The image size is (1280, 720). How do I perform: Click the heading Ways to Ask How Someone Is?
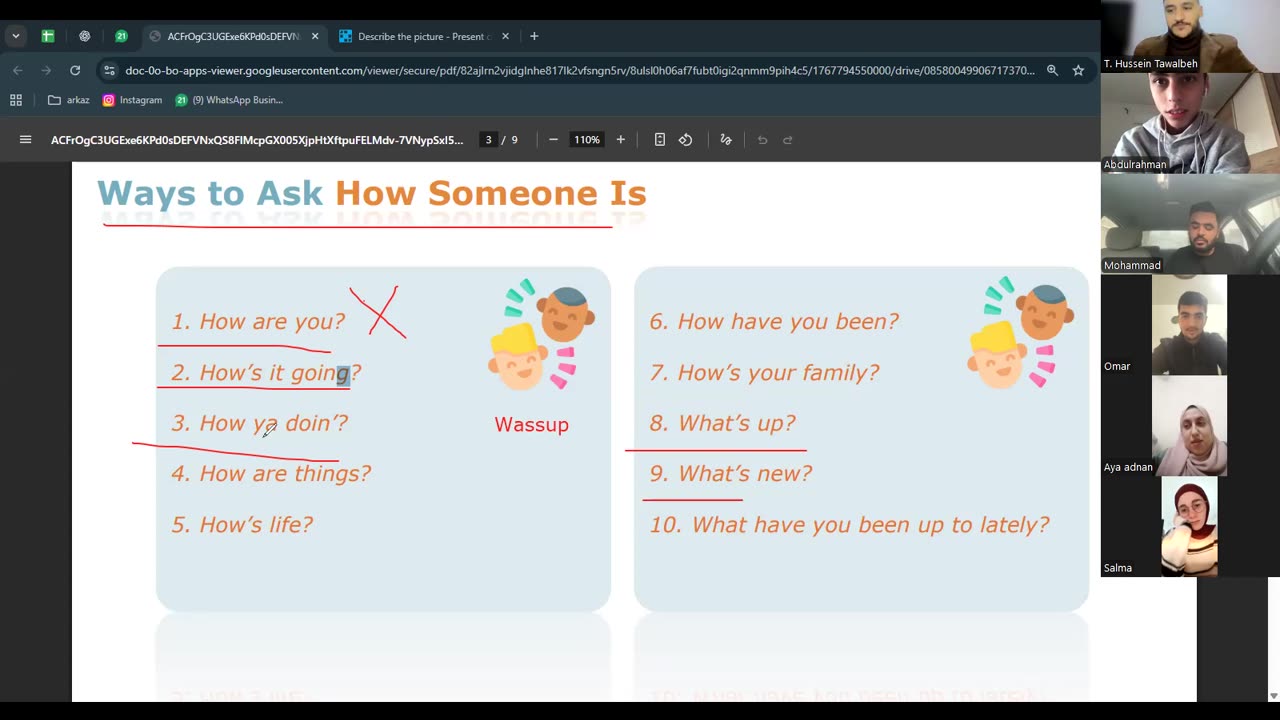tap(372, 193)
